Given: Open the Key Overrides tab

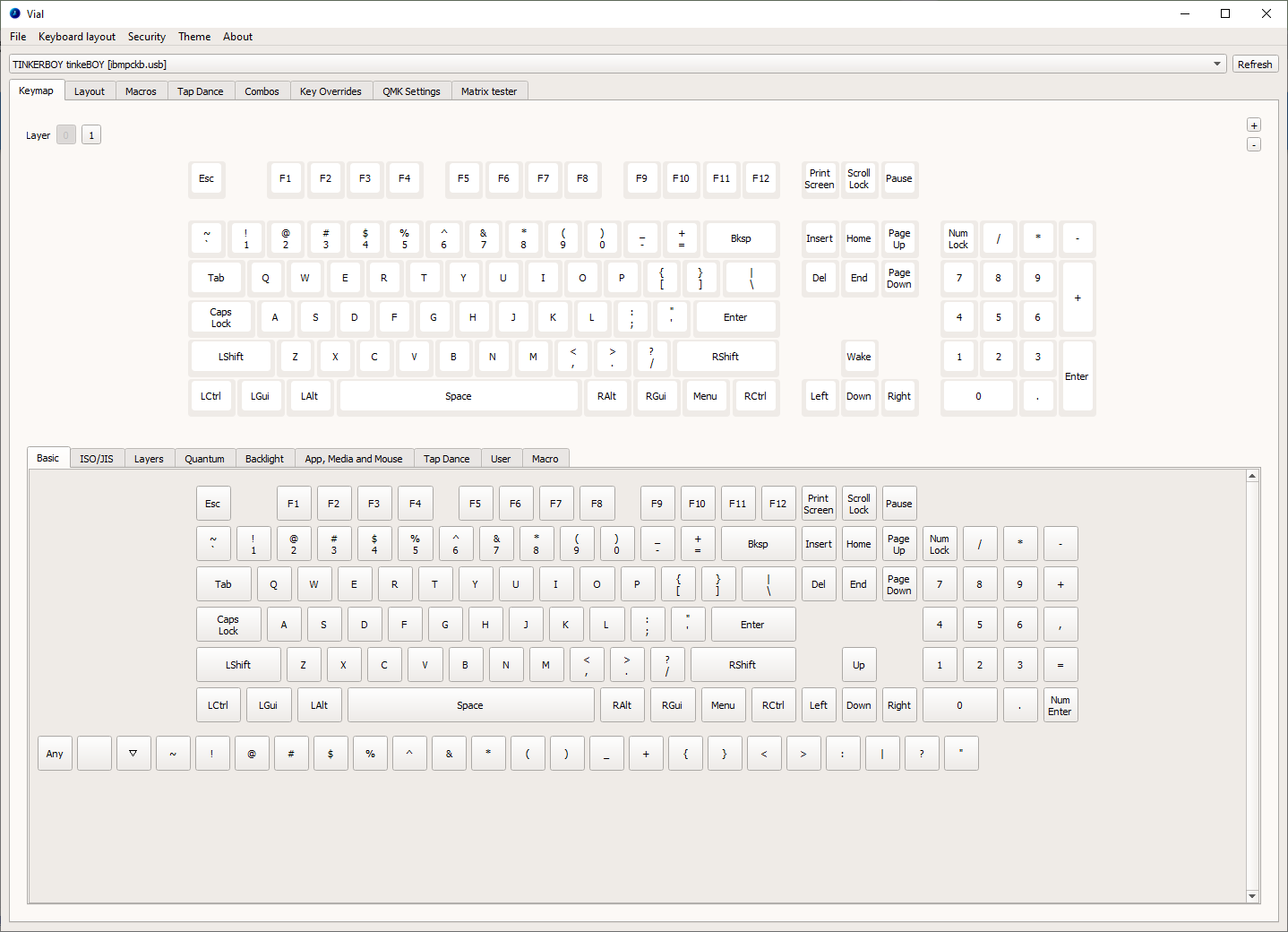Looking at the screenshot, I should [x=331, y=91].
